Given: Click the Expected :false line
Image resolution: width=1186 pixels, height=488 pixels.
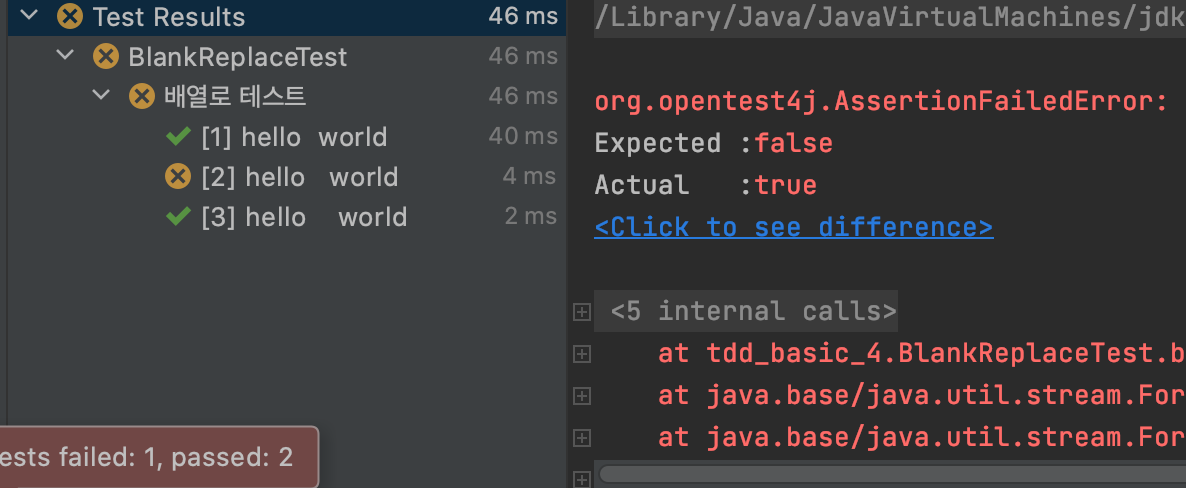Looking at the screenshot, I should click(x=713, y=143).
